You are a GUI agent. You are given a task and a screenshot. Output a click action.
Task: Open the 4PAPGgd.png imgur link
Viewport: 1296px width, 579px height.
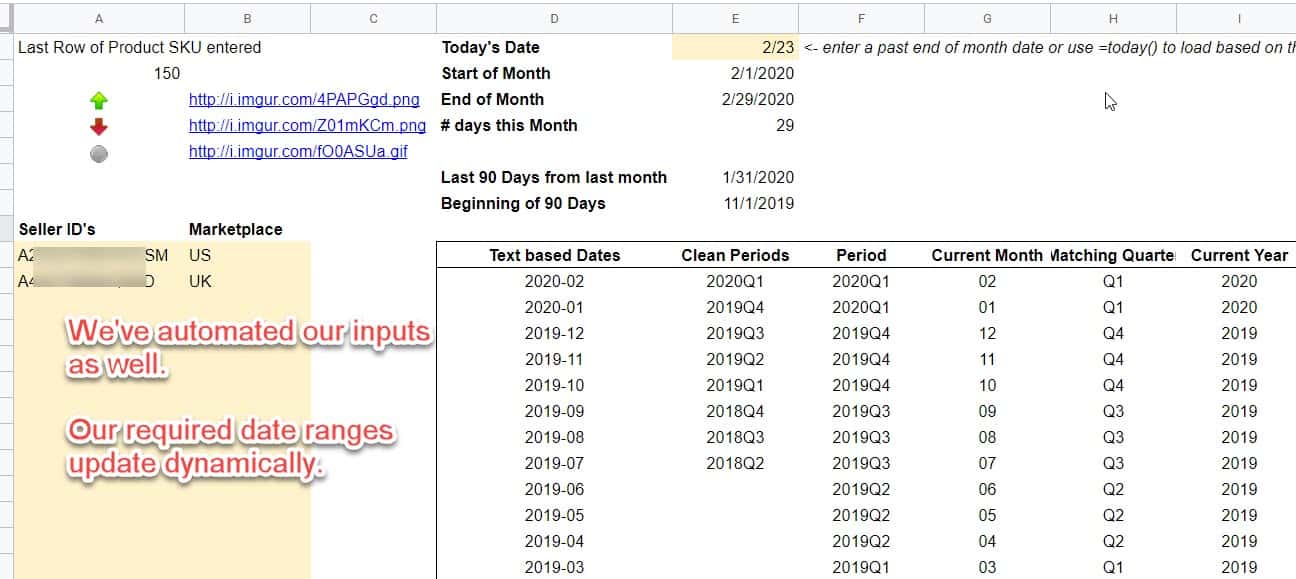coord(304,100)
